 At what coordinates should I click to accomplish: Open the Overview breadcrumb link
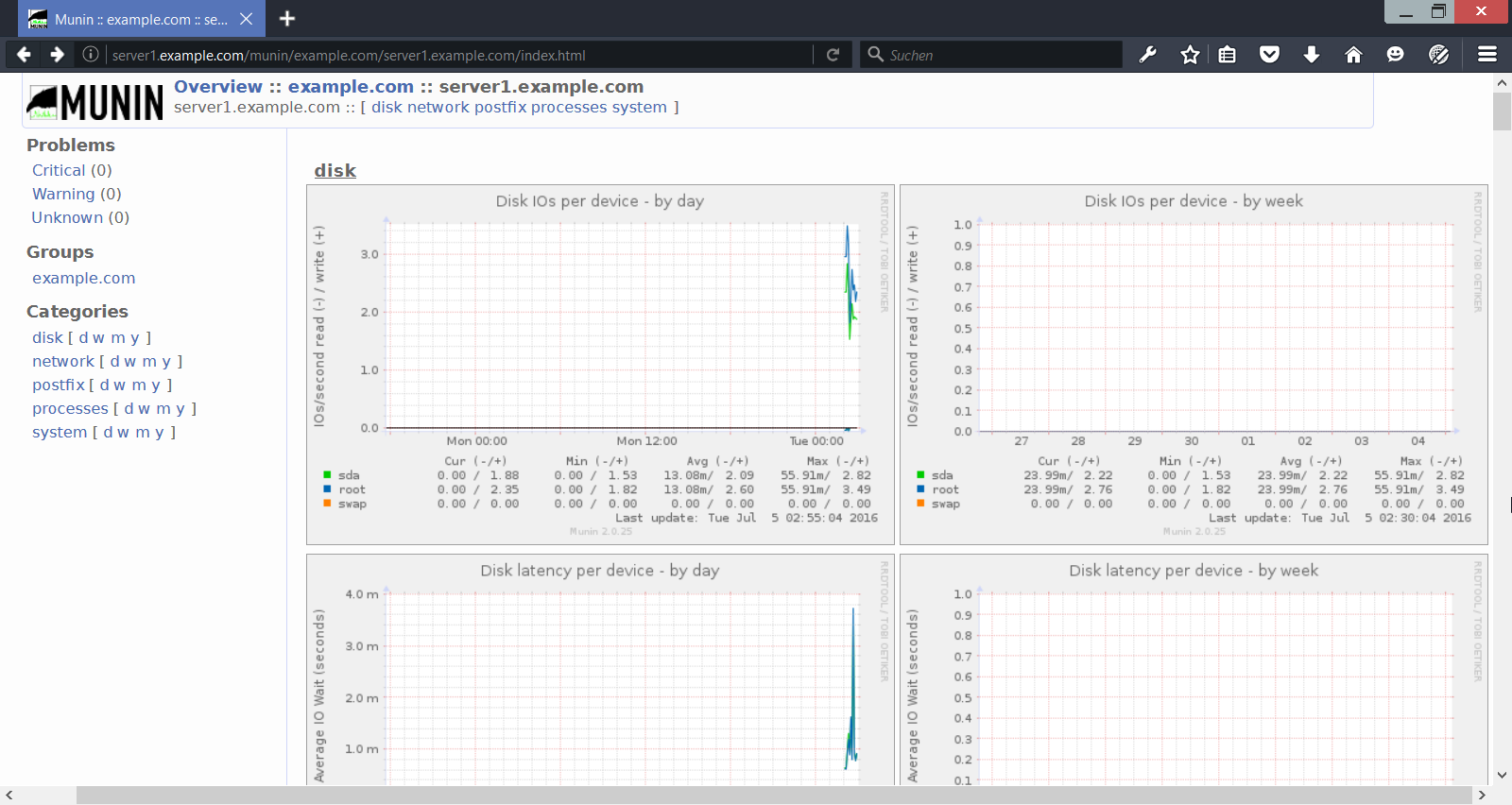coord(218,86)
